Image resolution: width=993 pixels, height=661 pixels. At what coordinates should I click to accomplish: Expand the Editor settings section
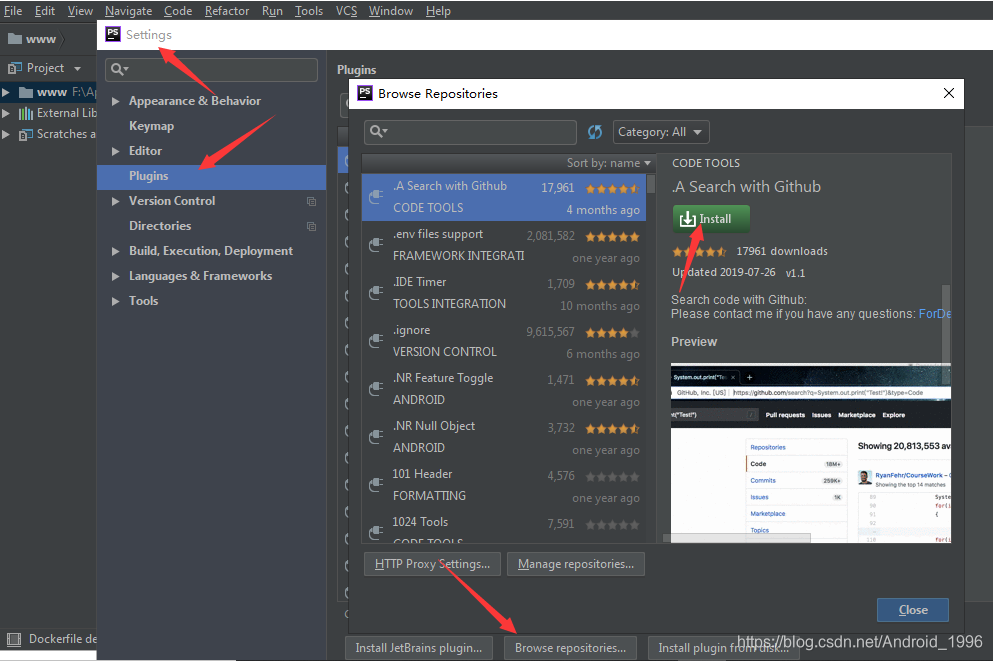[115, 151]
